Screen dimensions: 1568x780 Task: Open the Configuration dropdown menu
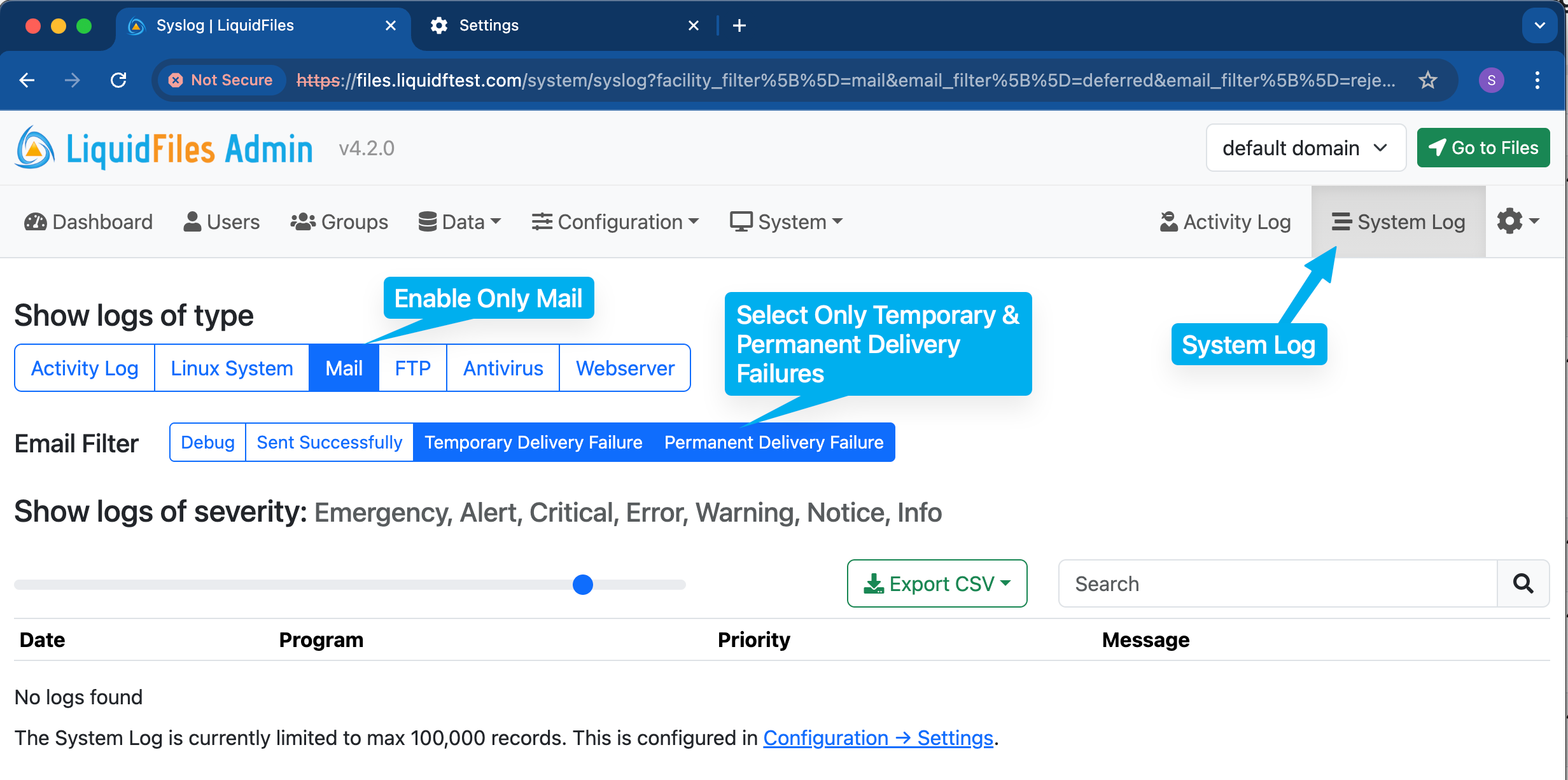point(615,221)
